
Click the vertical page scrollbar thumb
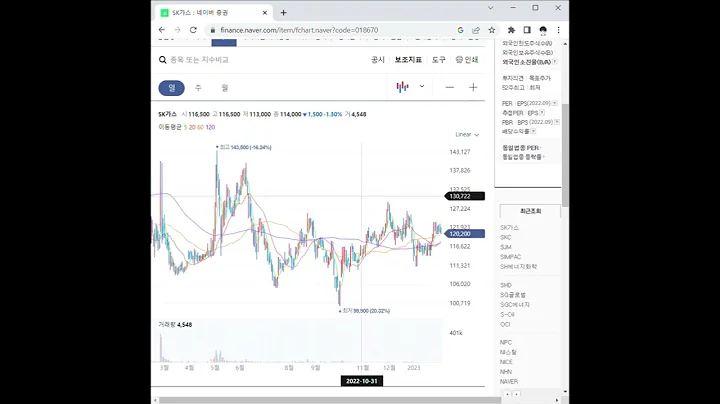(x=565, y=155)
